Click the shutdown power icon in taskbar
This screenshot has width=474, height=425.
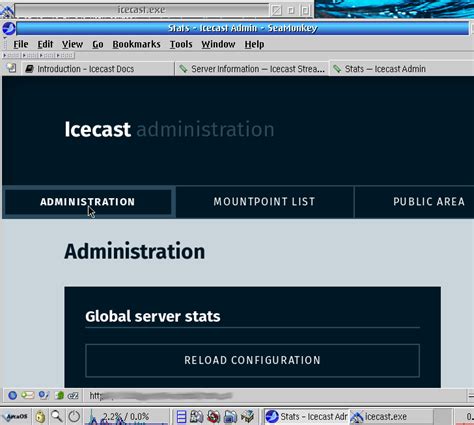[74, 417]
